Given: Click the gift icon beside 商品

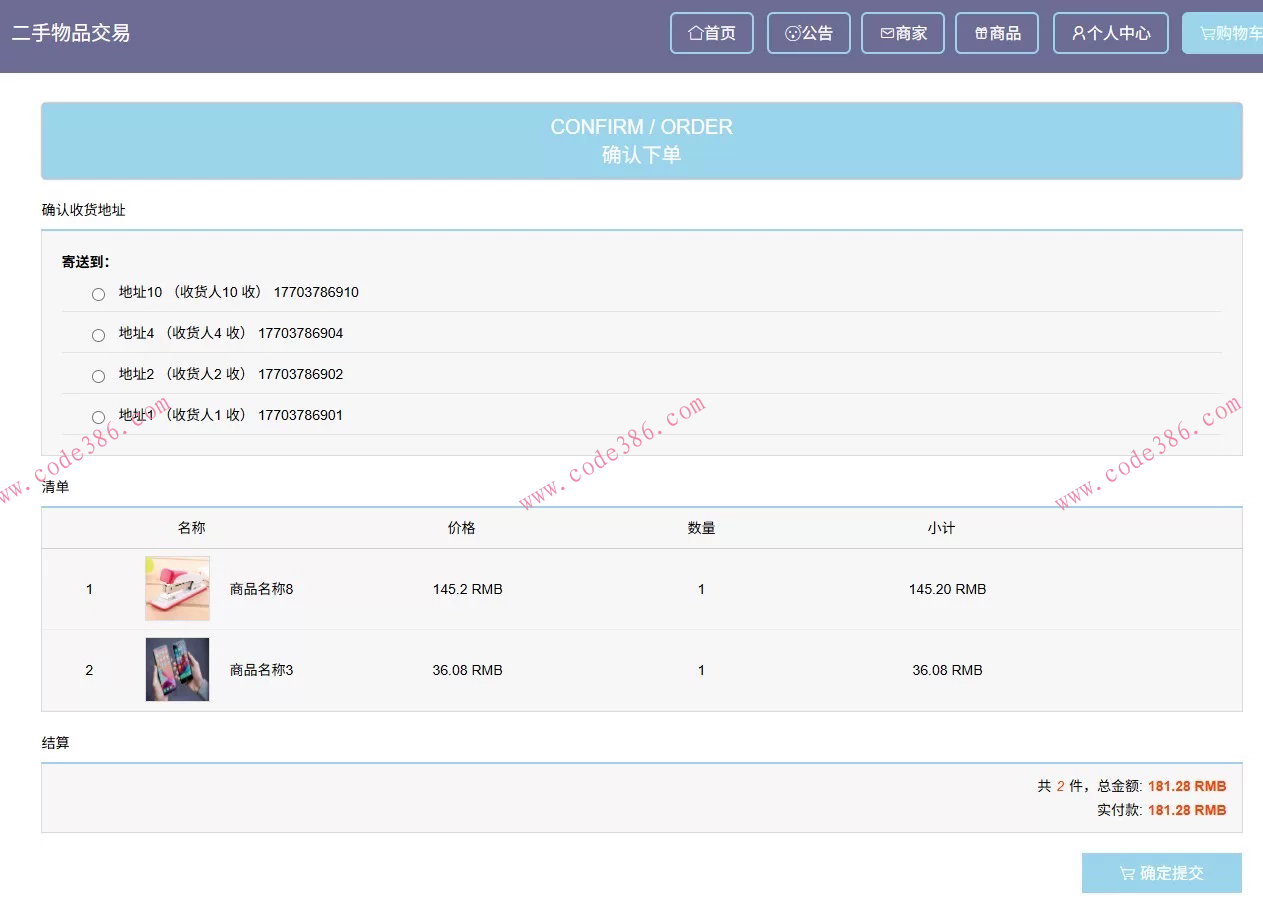Looking at the screenshot, I should tap(981, 33).
